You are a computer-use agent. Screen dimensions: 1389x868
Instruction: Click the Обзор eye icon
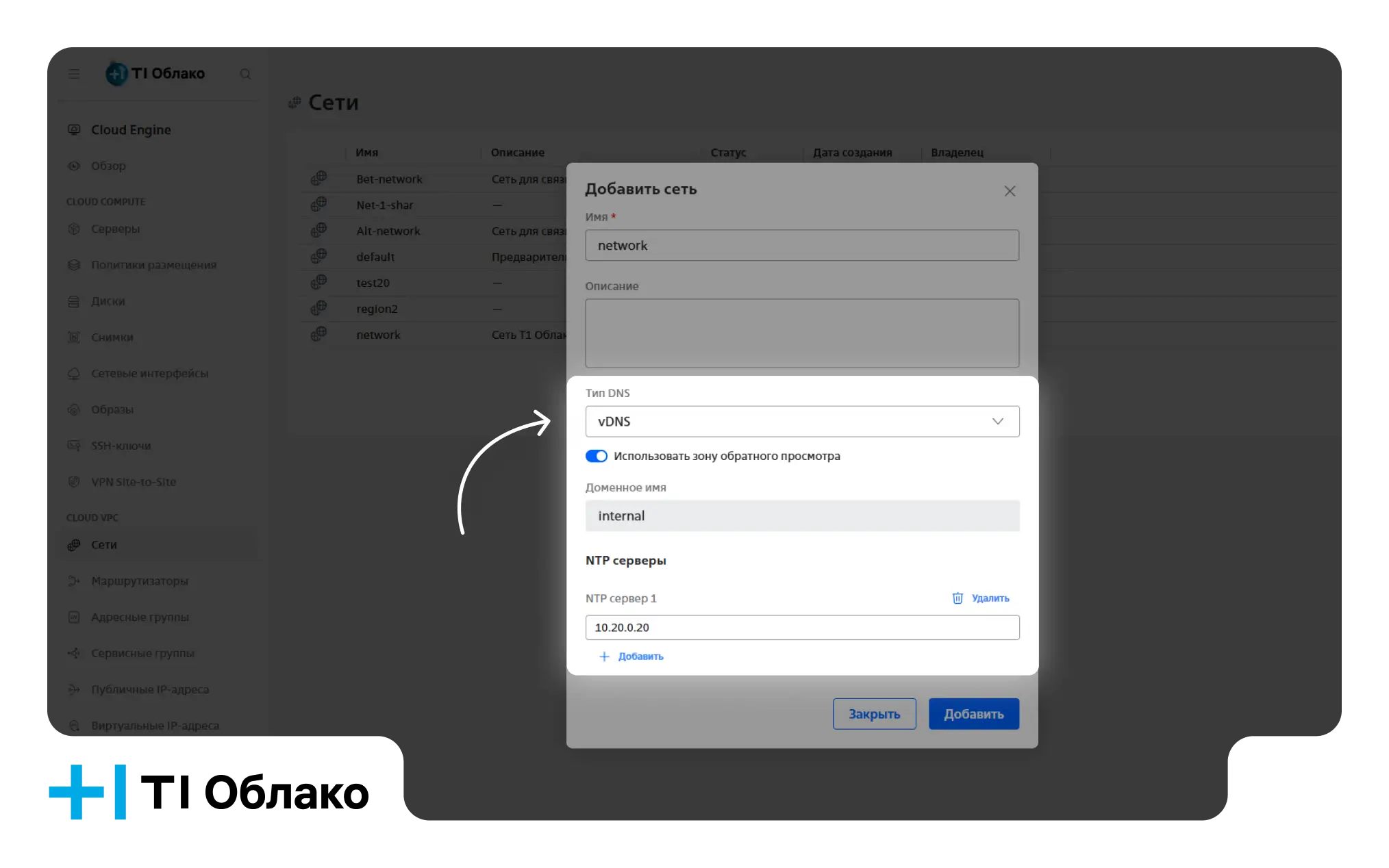click(74, 166)
